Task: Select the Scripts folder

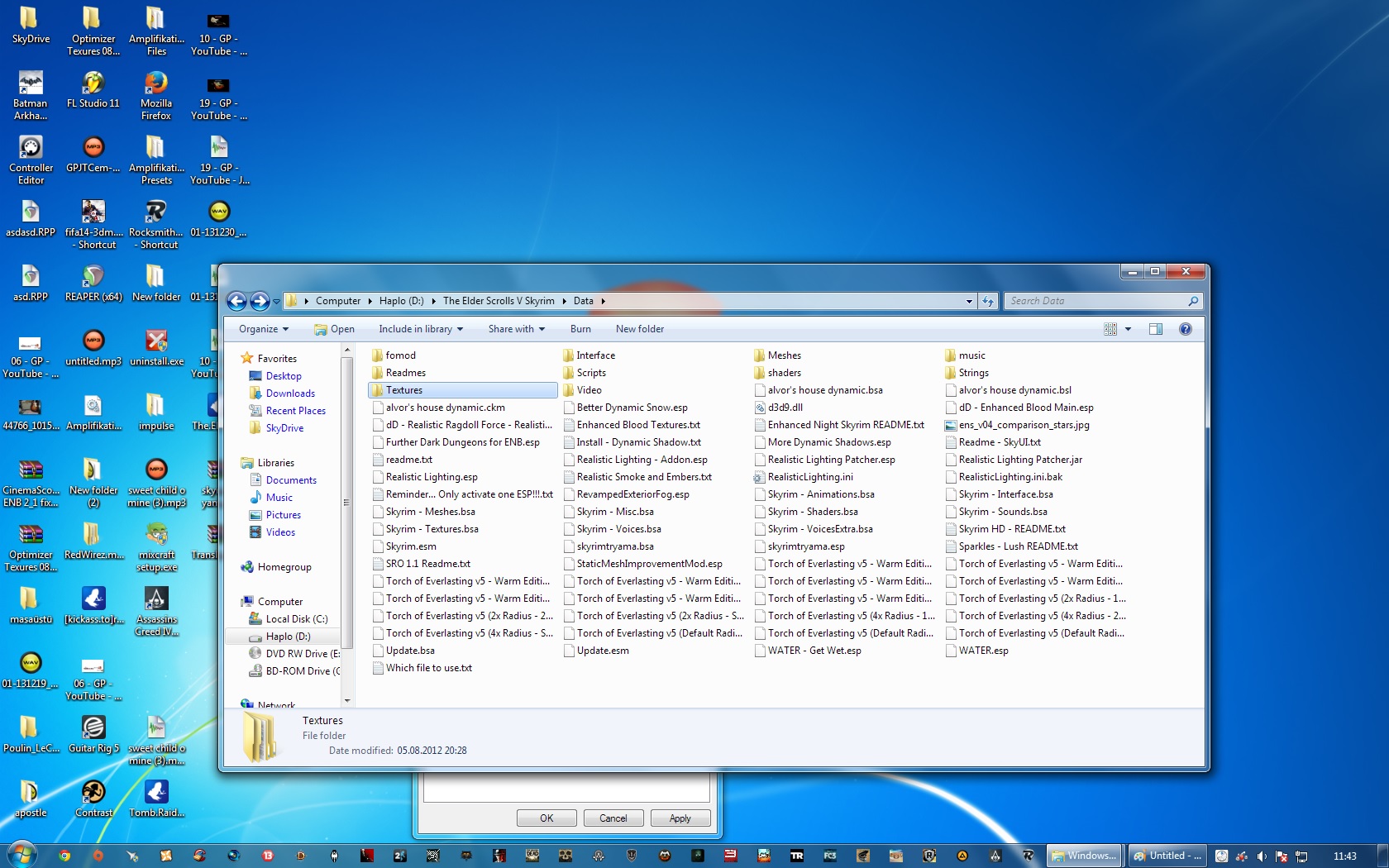Action: pyautogui.click(x=591, y=373)
